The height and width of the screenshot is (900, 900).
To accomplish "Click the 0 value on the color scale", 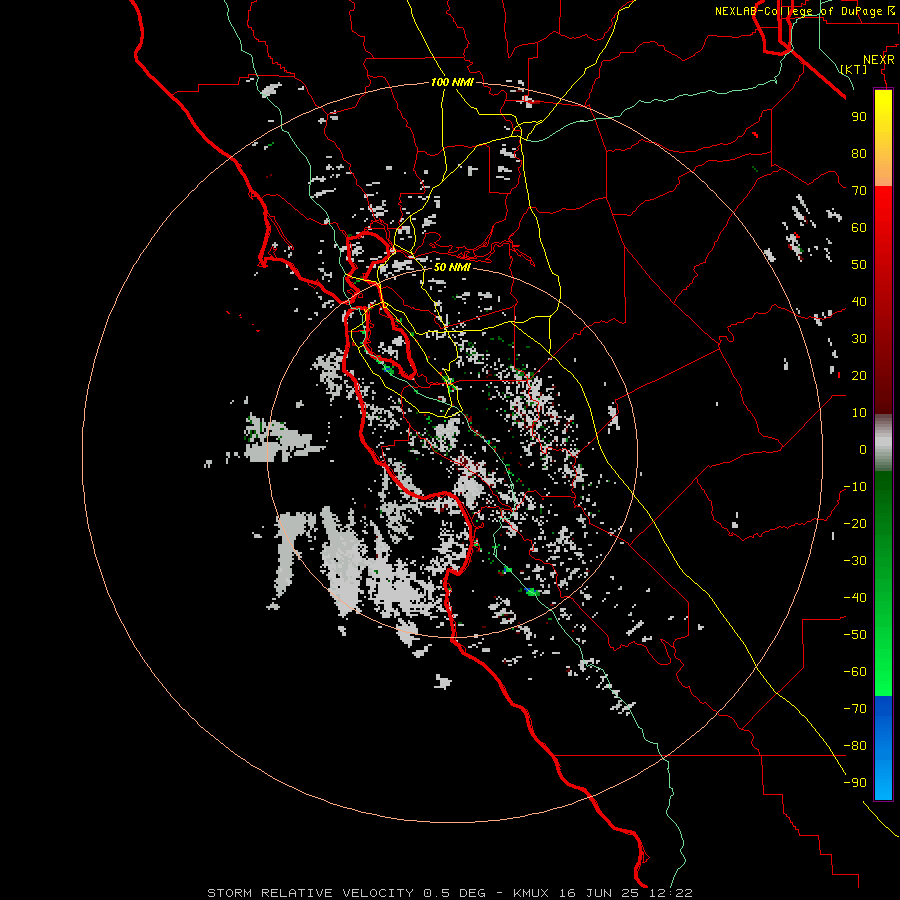I will 863,449.
